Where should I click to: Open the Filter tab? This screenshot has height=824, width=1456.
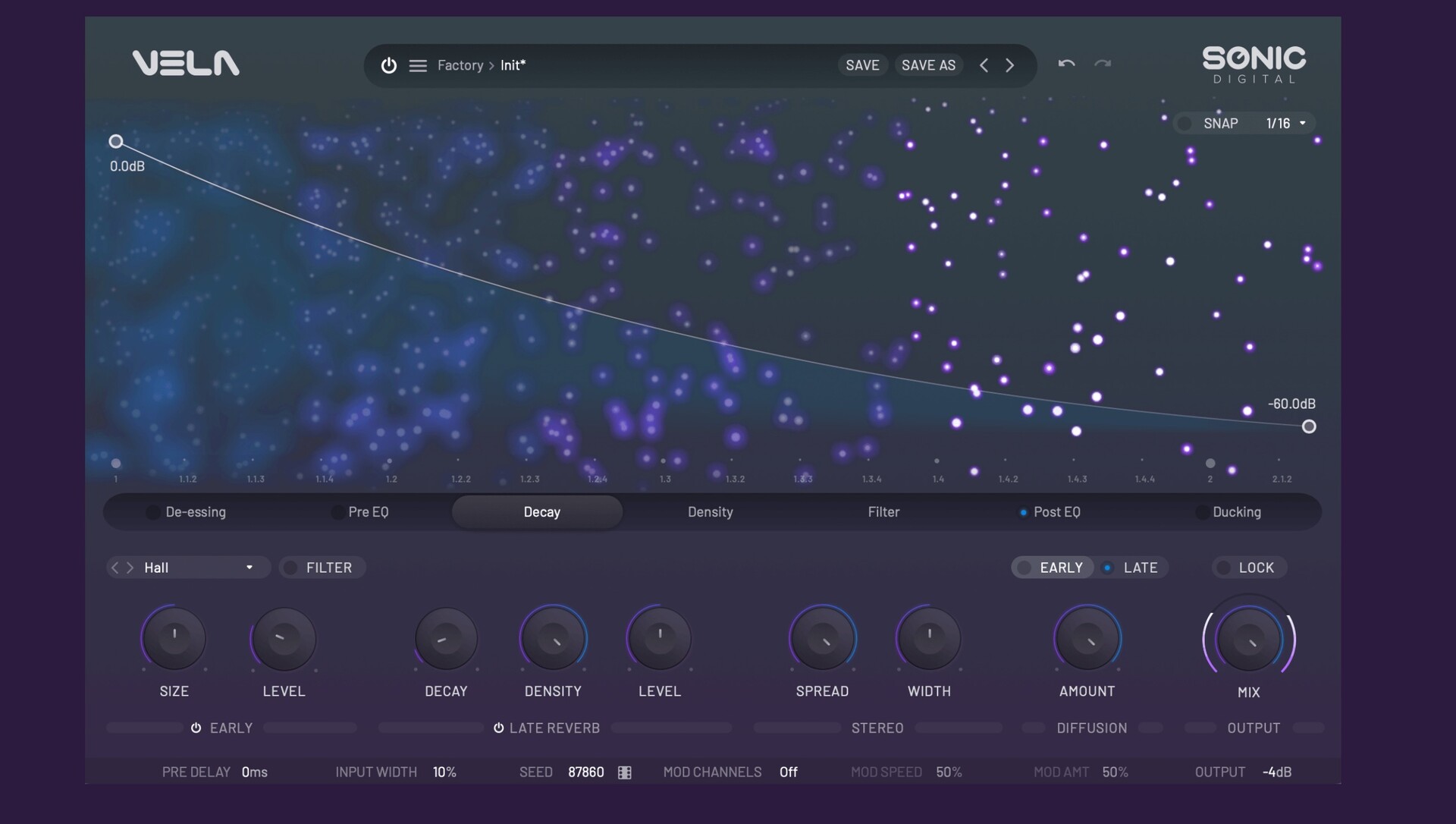tap(883, 512)
